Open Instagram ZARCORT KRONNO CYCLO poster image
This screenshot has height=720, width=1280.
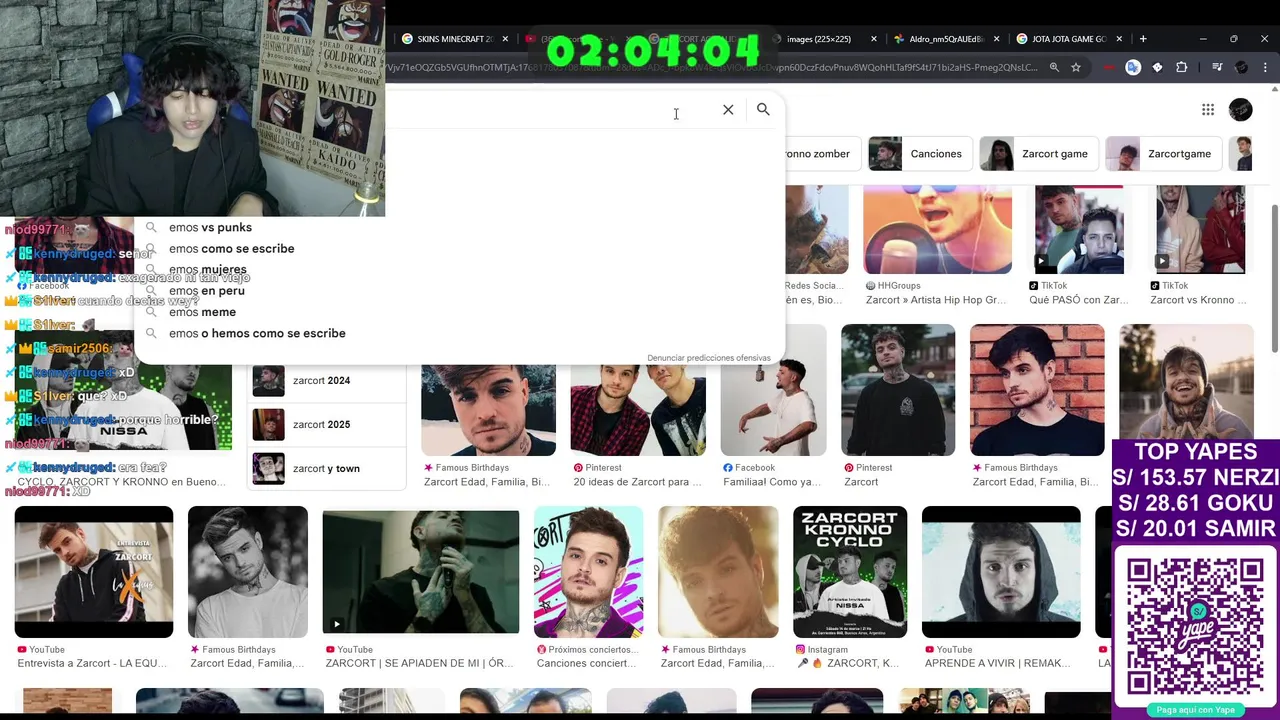coord(850,572)
